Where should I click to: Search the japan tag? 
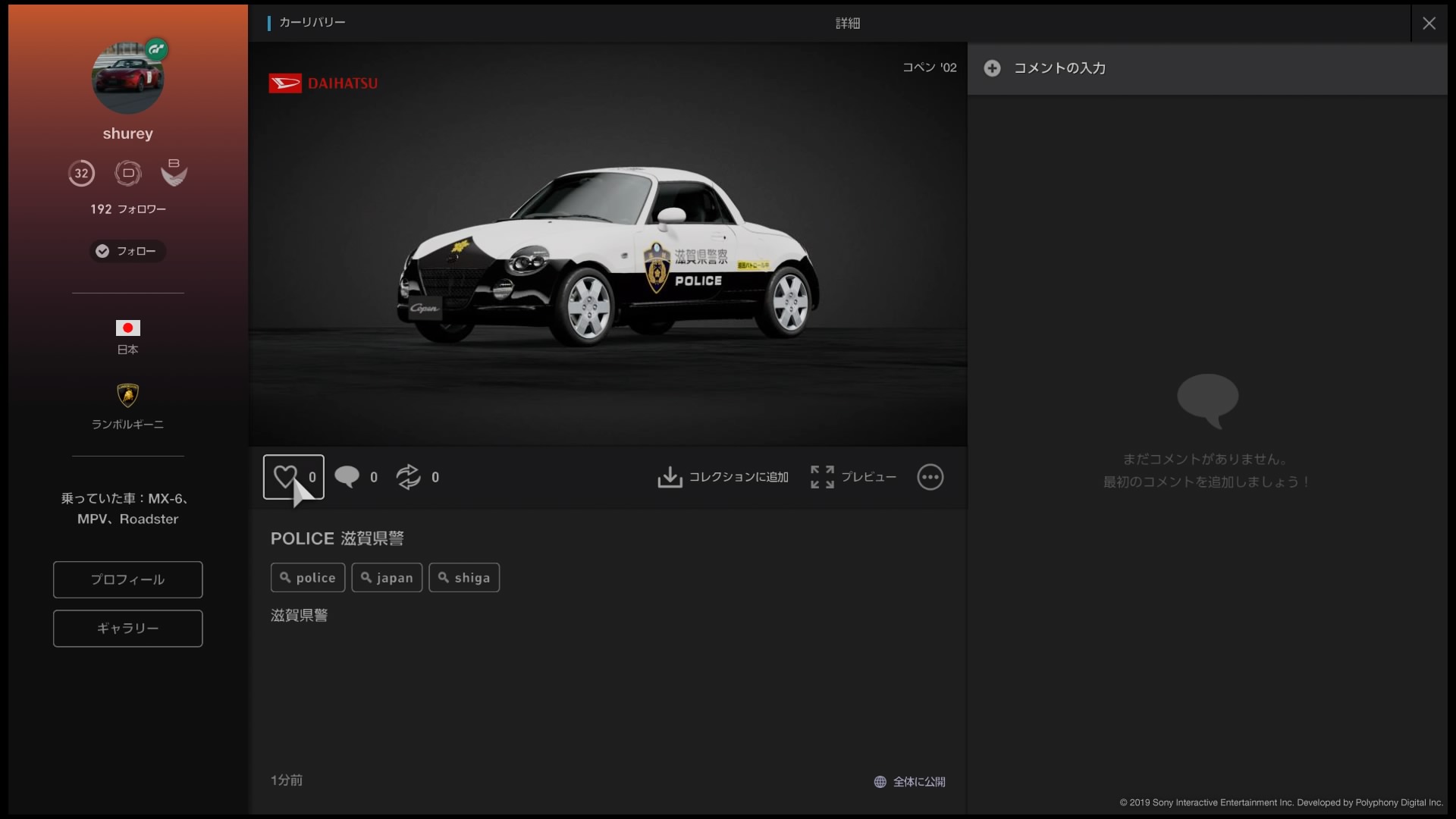387,577
